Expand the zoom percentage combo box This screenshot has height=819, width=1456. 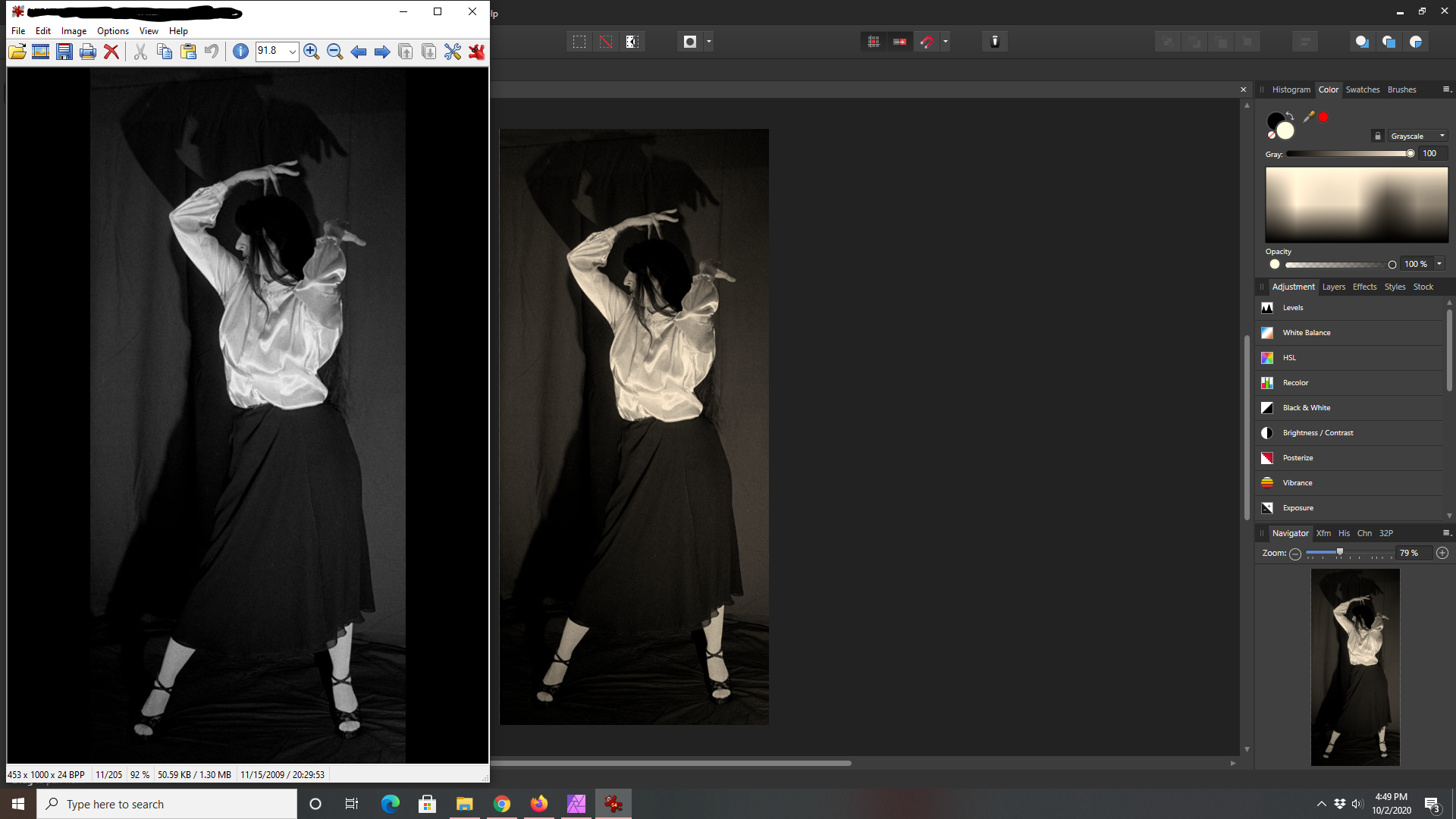pos(293,52)
